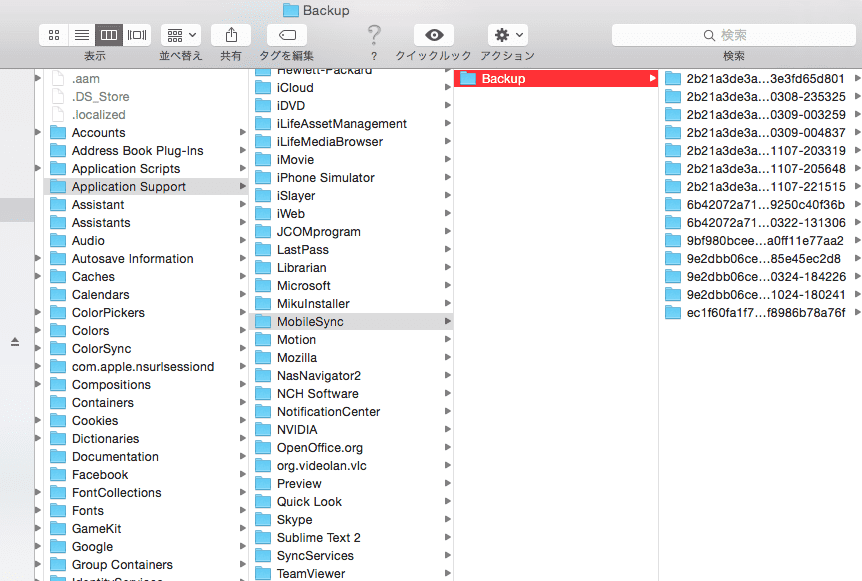The image size is (862, 581).
Task: Select the iWeb folder
Action: (351, 213)
